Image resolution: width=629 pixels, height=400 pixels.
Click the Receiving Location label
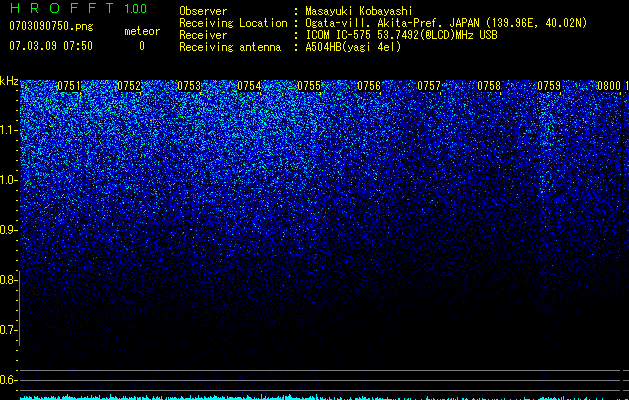(x=233, y=23)
